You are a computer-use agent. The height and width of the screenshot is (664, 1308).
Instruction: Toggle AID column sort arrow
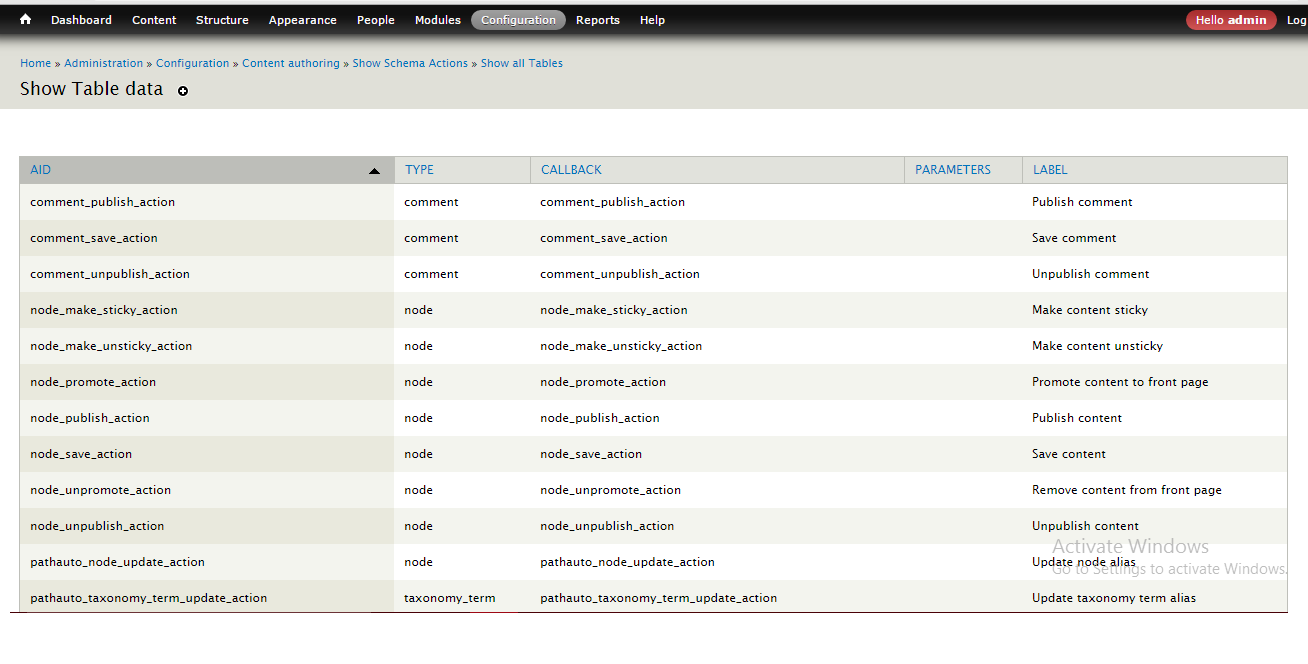(x=374, y=171)
